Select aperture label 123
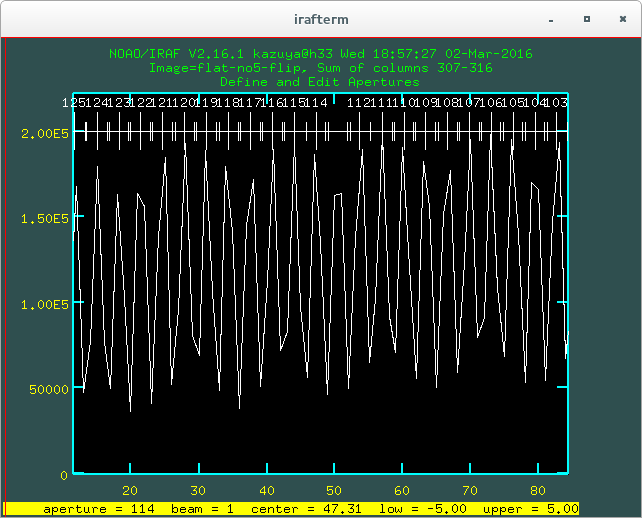This screenshot has width=642, height=518. pyautogui.click(x=118, y=102)
